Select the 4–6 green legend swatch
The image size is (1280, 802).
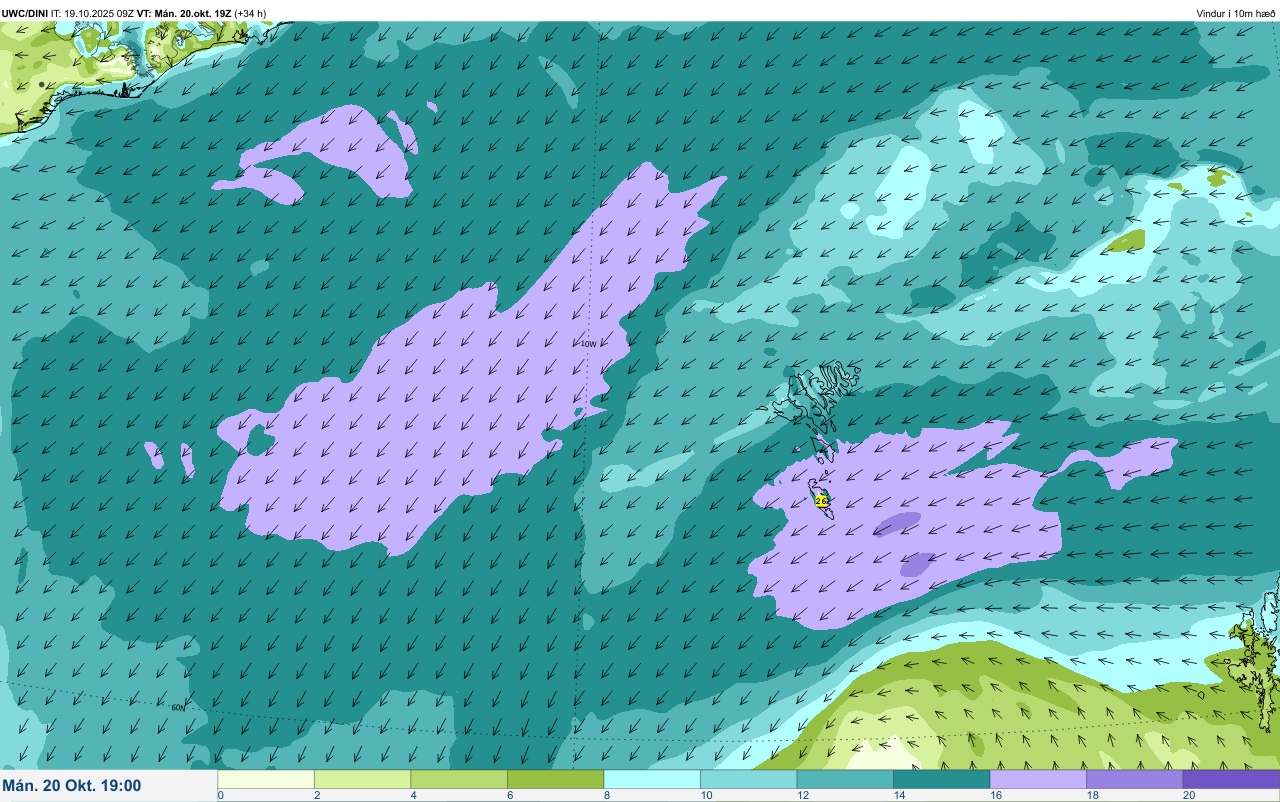459,779
